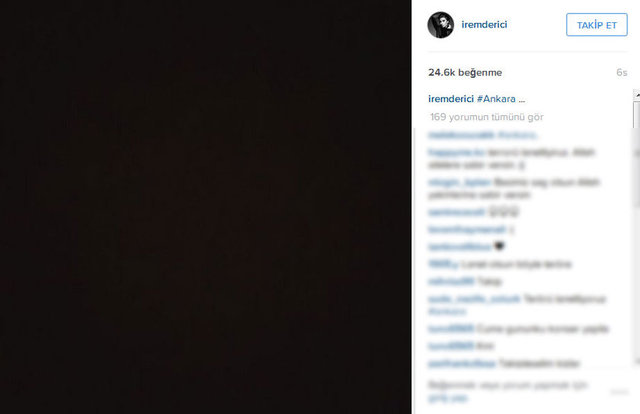Open the commenter username beside the black heart emoji

pyautogui.click(x=460, y=247)
